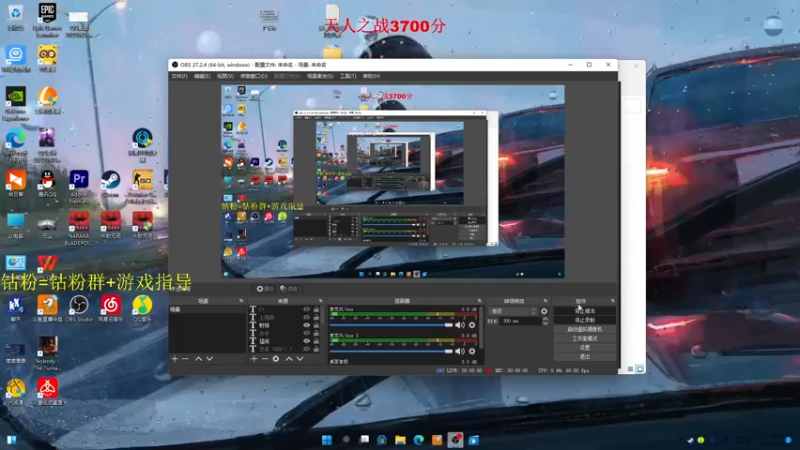Image resolution: width=800 pixels, height=450 pixels.
Task: Hide the 野排 text source via eye icon
Action: 307,325
